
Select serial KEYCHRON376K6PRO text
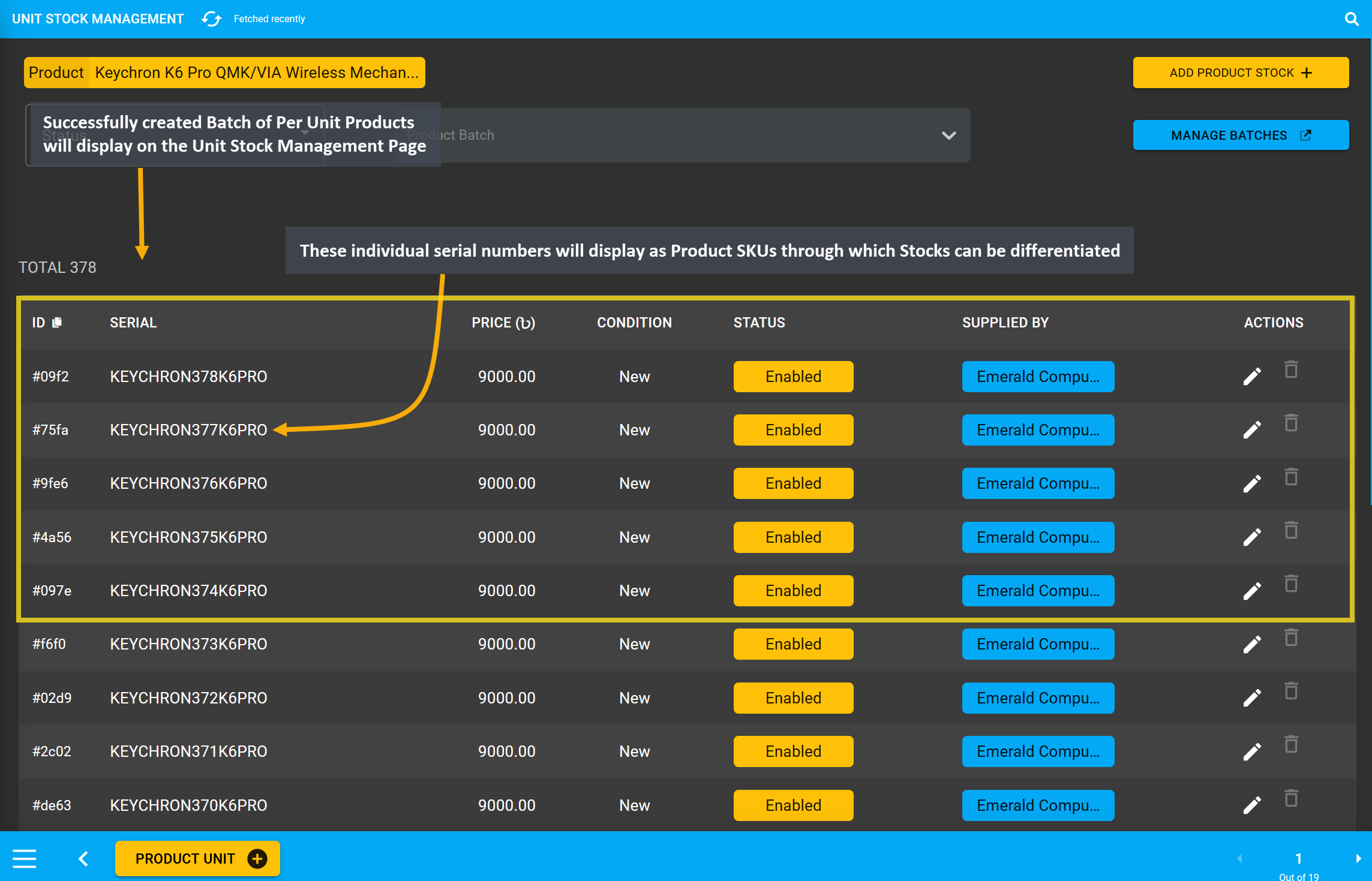coord(188,483)
